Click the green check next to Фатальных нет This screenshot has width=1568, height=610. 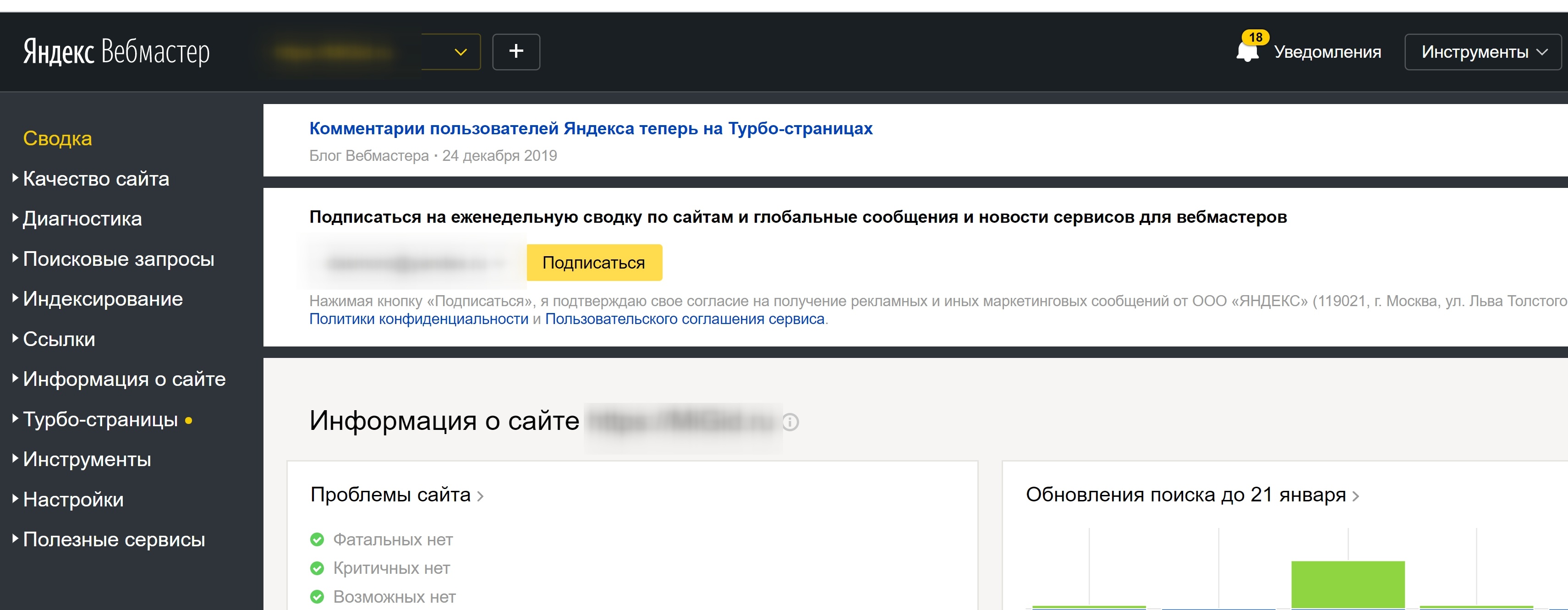[x=317, y=539]
